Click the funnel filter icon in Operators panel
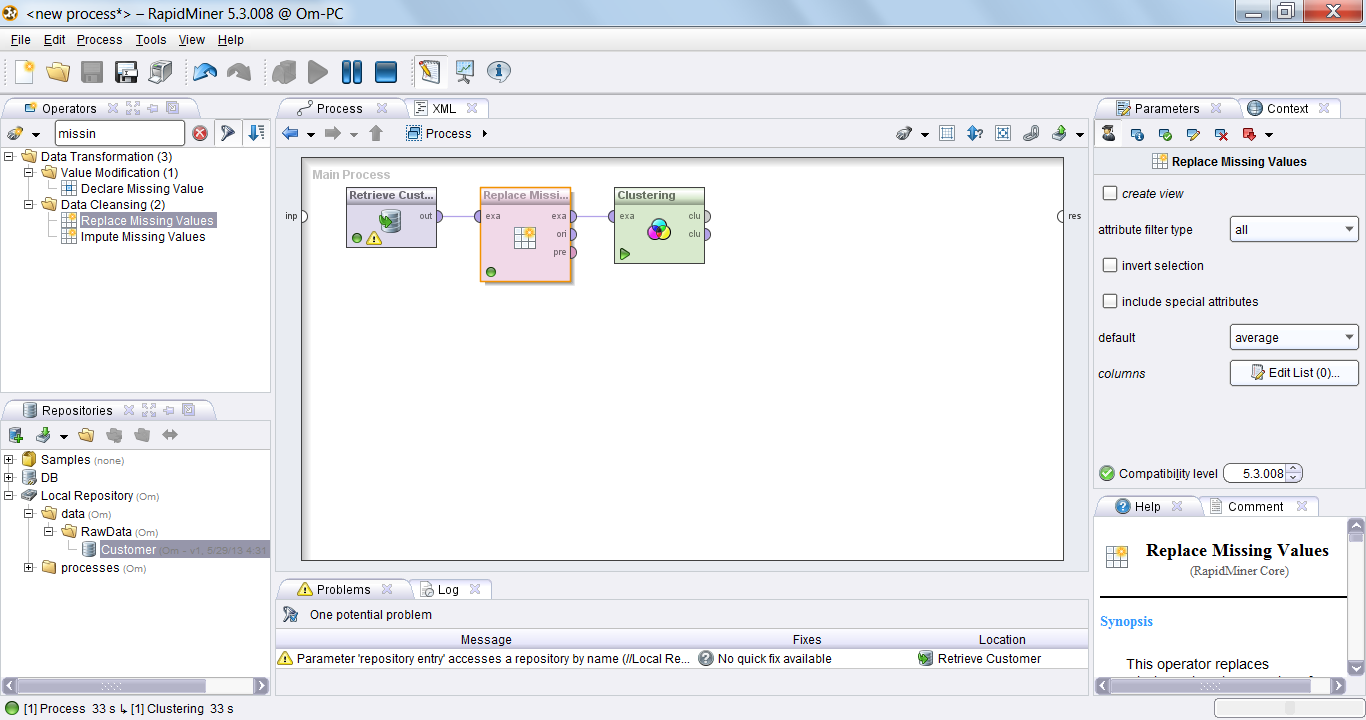This screenshot has height=720, width=1366. (228, 133)
